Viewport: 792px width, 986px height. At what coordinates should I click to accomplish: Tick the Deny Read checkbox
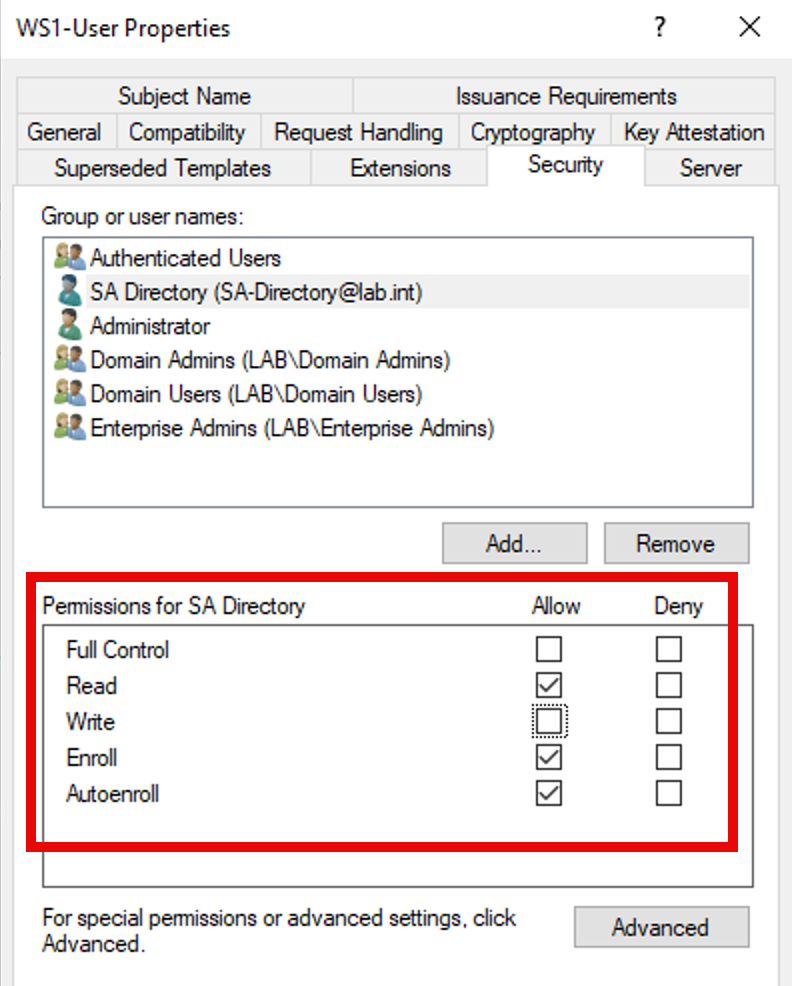click(x=669, y=686)
